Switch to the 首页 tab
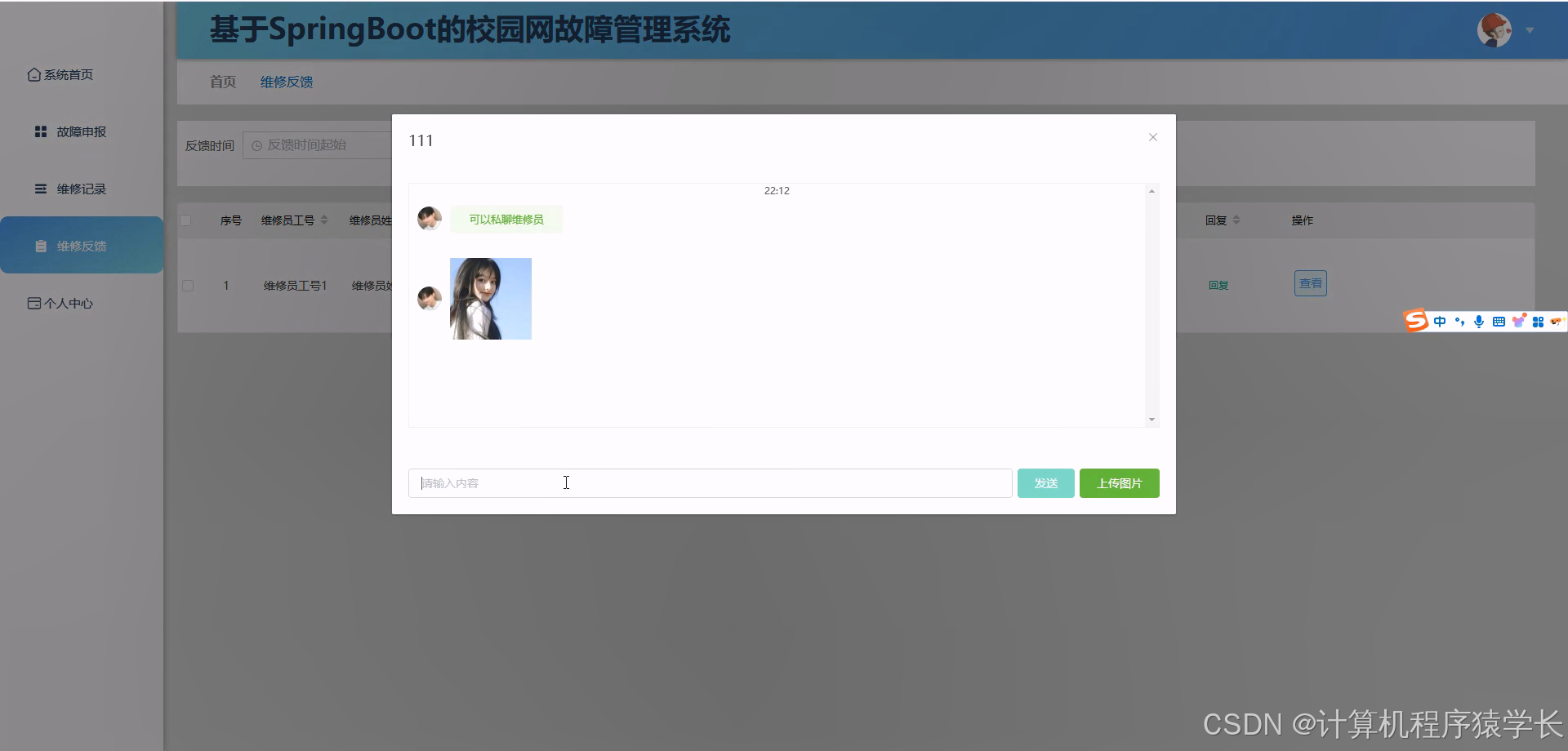The height and width of the screenshot is (751, 1568). point(222,82)
